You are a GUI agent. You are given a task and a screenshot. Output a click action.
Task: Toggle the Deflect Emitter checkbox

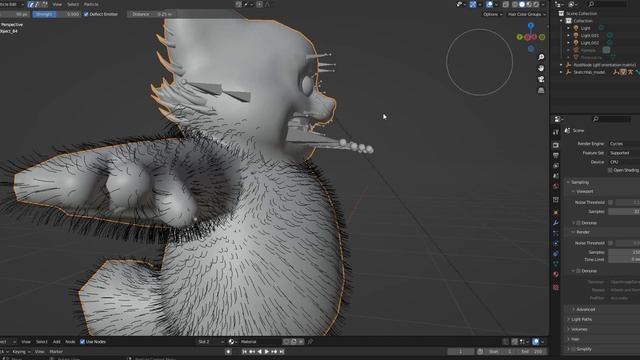[x=86, y=14]
